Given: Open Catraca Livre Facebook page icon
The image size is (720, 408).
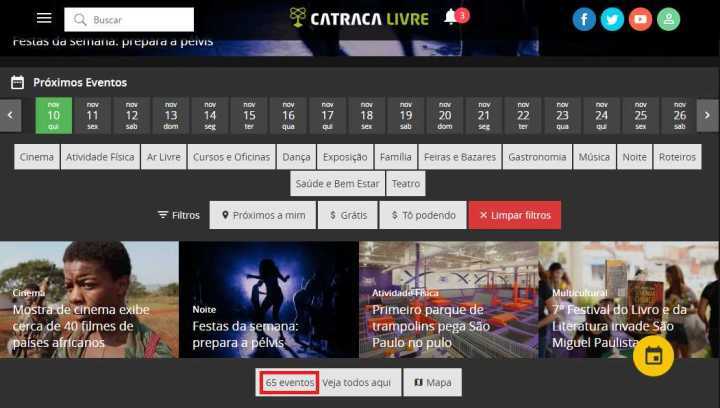Looking at the screenshot, I should 584,19.
